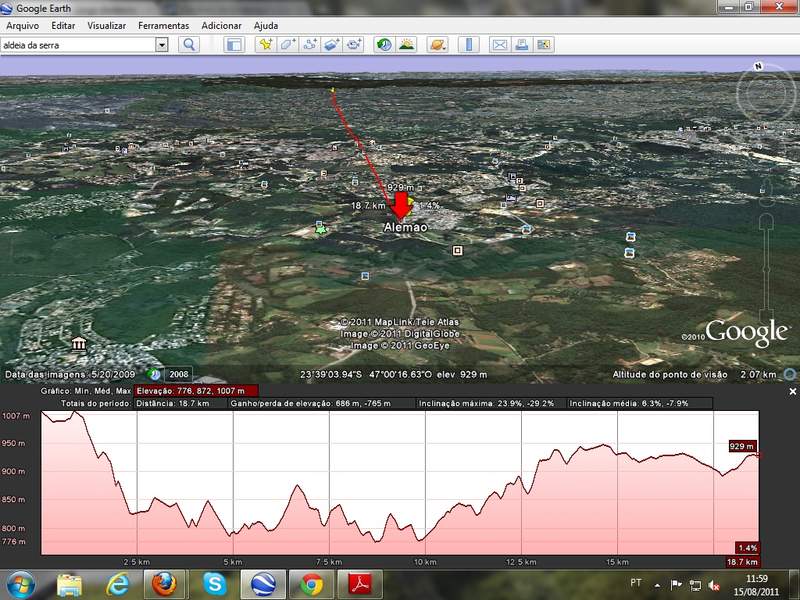Click the historical imagery clock icon in status bar
The width and height of the screenshot is (800, 600).
pos(155,374)
